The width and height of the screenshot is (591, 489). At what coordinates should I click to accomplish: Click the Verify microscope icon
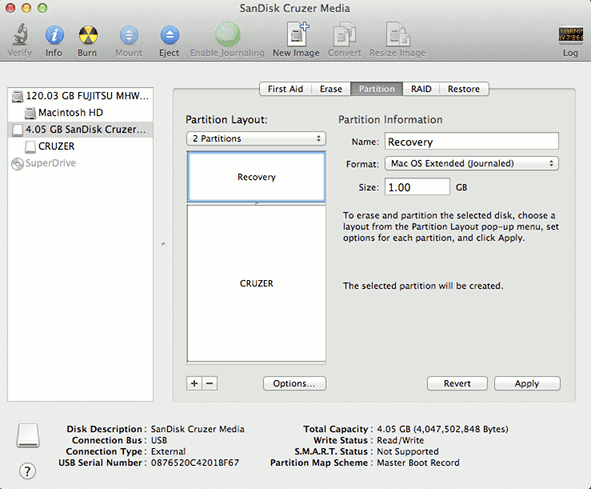point(20,34)
